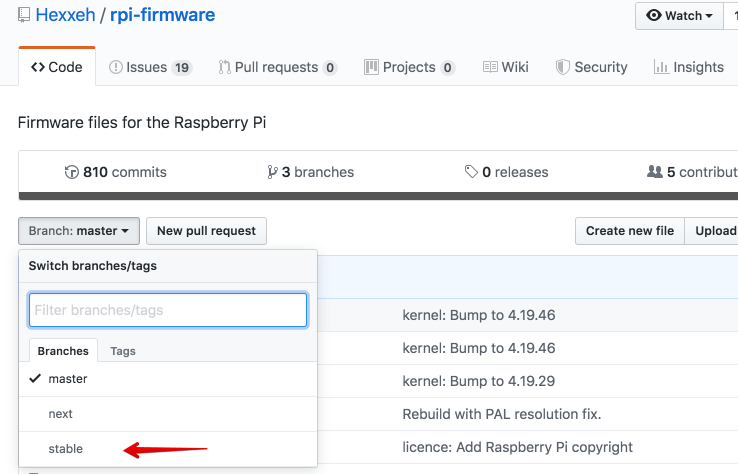The height and width of the screenshot is (474, 738).
Task: Click the Create new file button
Action: tap(630, 231)
